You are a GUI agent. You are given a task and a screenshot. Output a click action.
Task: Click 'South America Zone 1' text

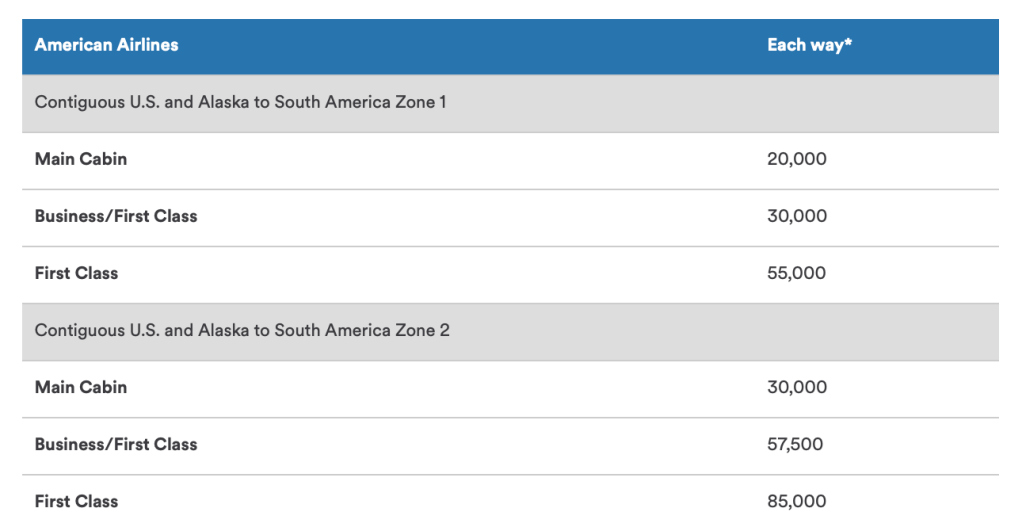tap(361, 102)
